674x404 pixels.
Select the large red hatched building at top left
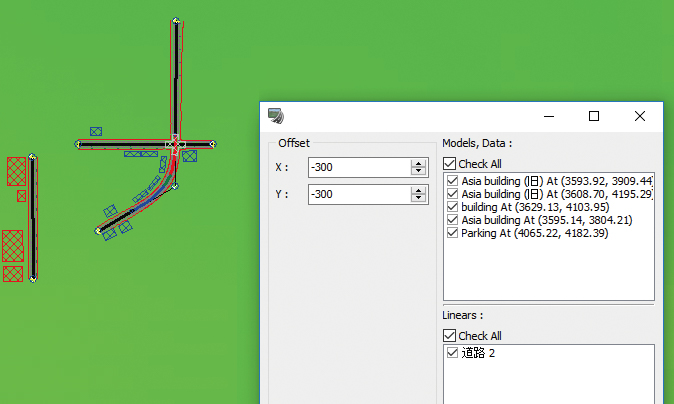(x=16, y=171)
